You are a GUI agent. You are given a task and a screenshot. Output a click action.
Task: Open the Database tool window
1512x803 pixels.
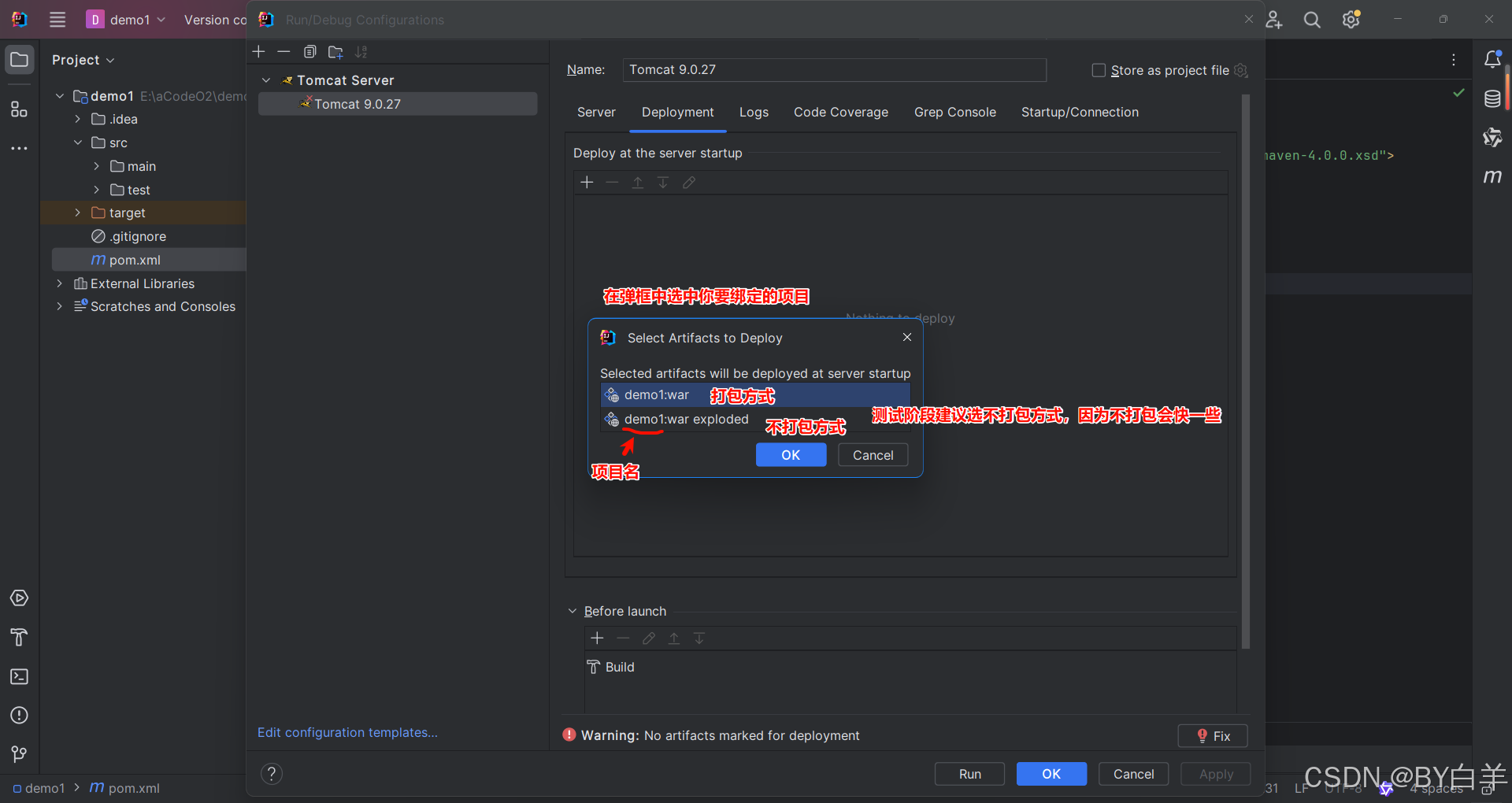[1492, 98]
